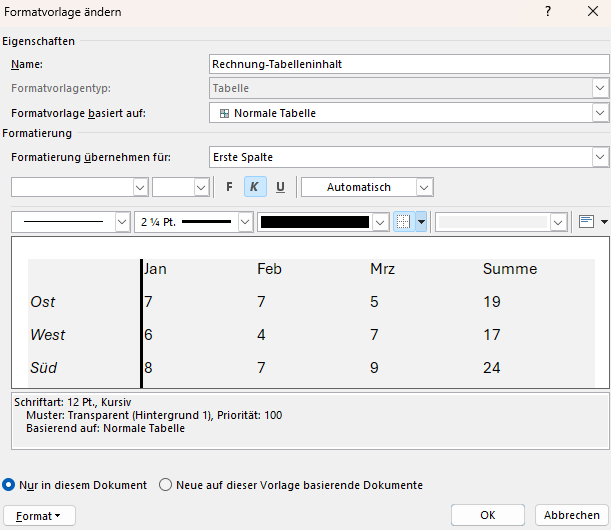Viewport: 611px width, 530px height.
Task: Open the Format menu button
Action: point(39,515)
